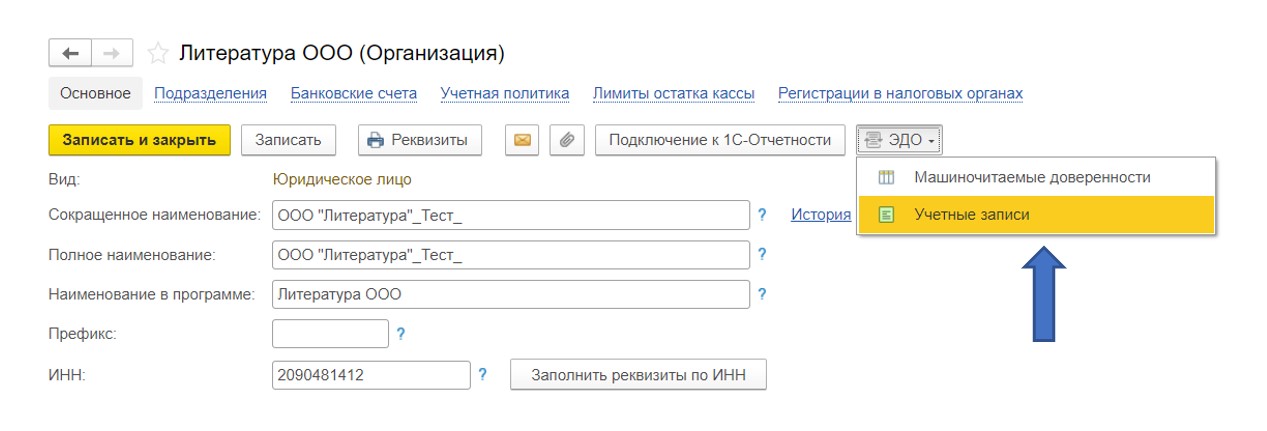
Task: Click help icon beside Полное наименование field
Action: tap(762, 255)
